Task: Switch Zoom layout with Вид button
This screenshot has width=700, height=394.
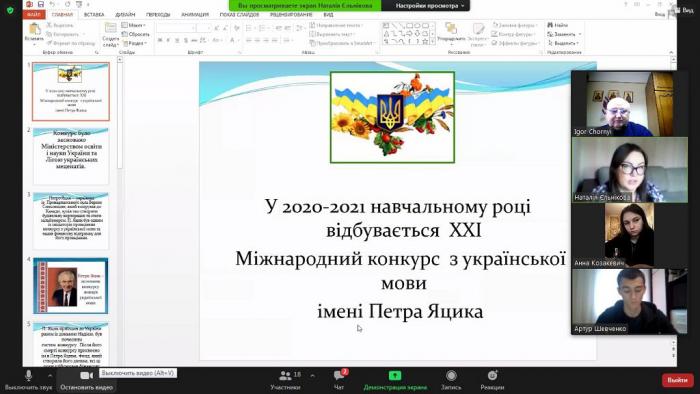Action: click(683, 10)
